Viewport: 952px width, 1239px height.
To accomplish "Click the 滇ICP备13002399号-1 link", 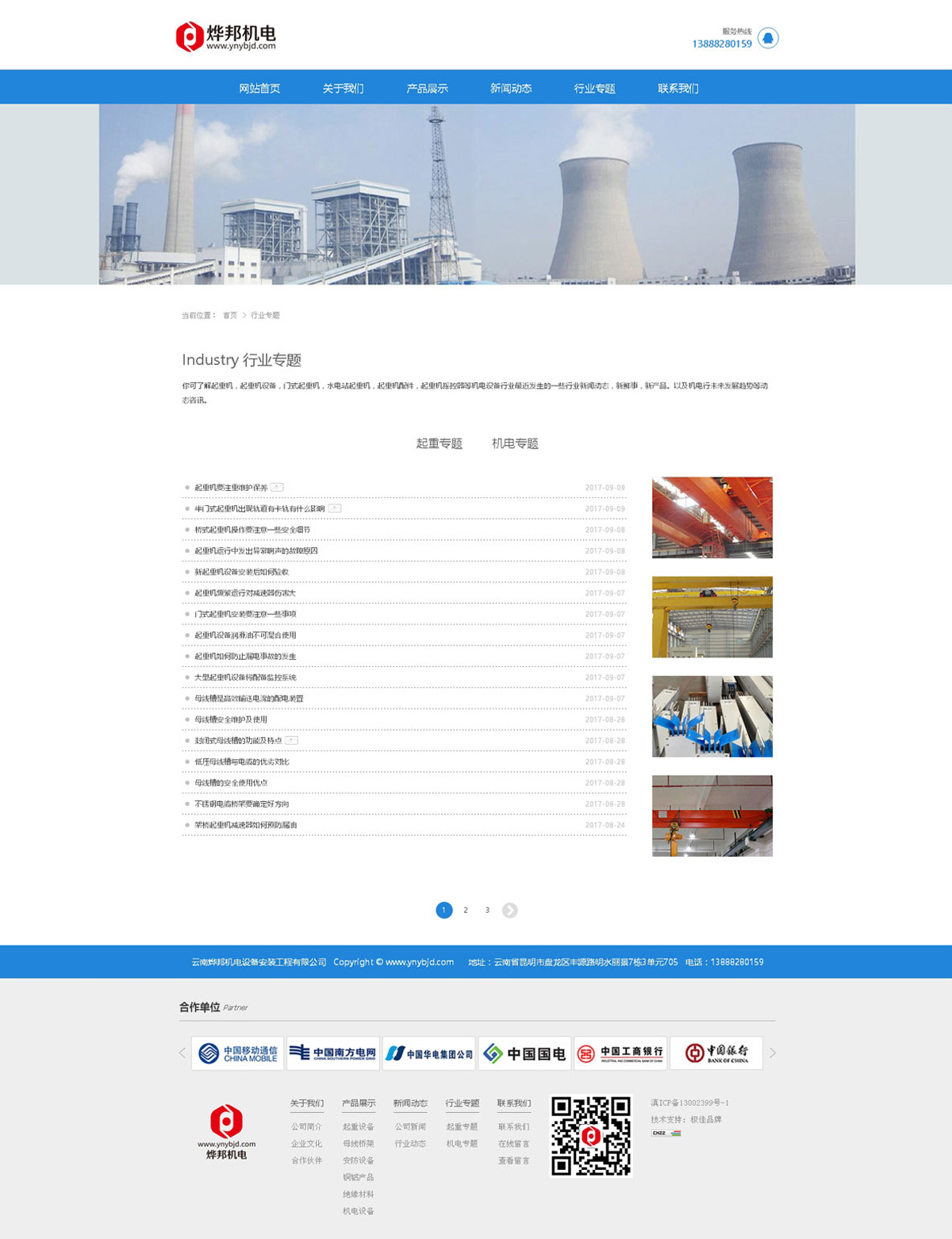I will pyautogui.click(x=689, y=1103).
